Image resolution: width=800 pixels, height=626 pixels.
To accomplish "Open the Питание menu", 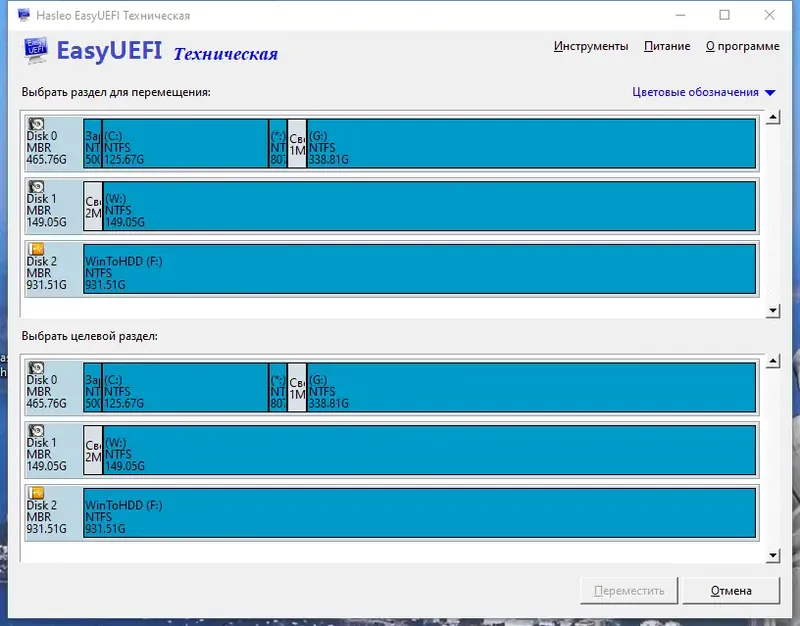I will [667, 46].
